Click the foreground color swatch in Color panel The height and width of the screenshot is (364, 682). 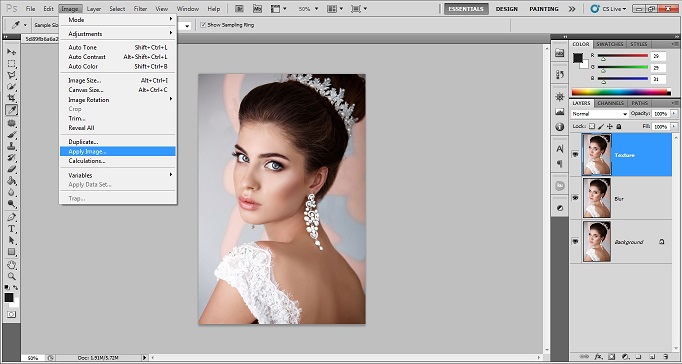pos(578,58)
